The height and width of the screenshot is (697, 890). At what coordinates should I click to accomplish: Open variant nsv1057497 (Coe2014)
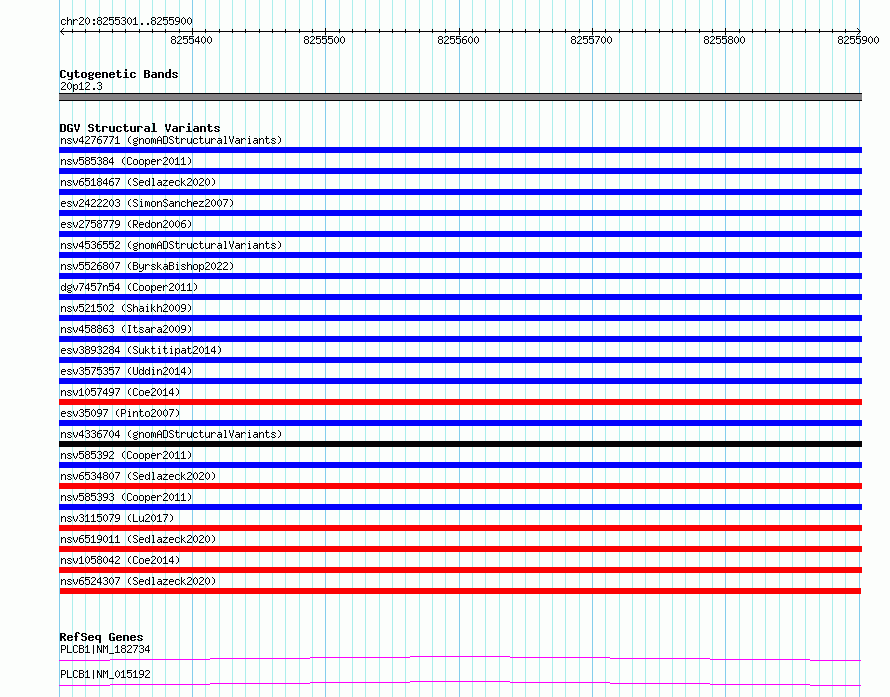pos(120,392)
